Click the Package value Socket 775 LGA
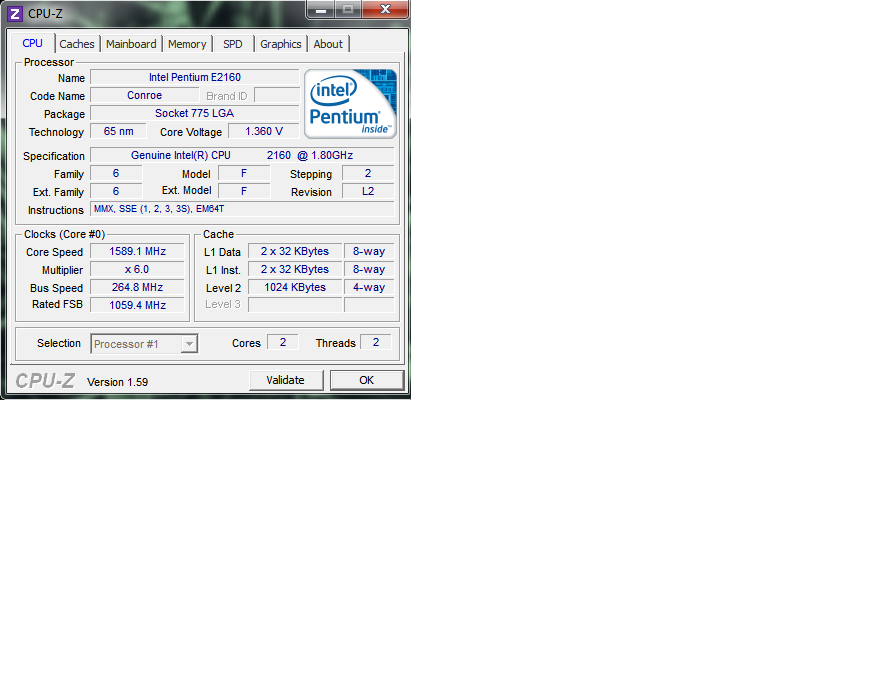 pos(195,113)
